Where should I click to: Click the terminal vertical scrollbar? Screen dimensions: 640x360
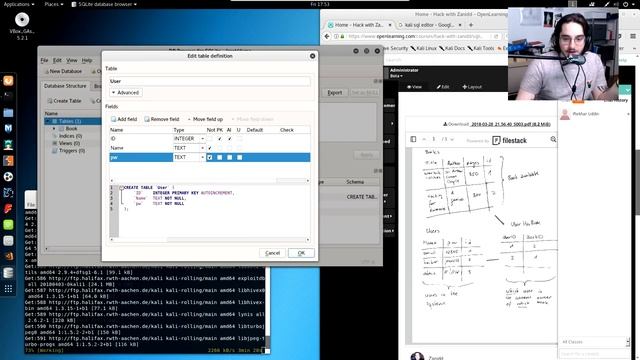(x=267, y=310)
